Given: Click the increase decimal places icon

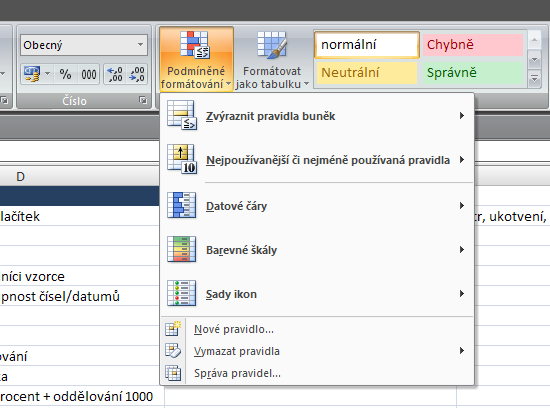Looking at the screenshot, I should click(x=115, y=74).
